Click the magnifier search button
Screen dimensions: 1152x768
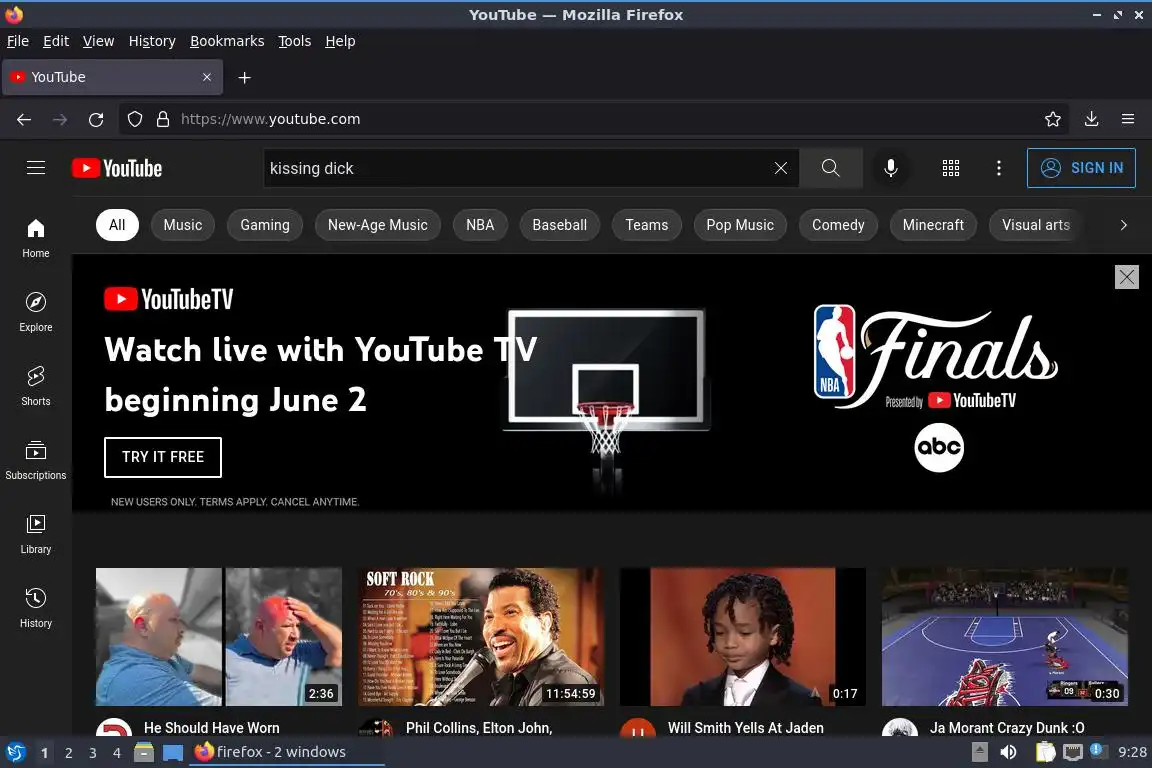(x=830, y=168)
